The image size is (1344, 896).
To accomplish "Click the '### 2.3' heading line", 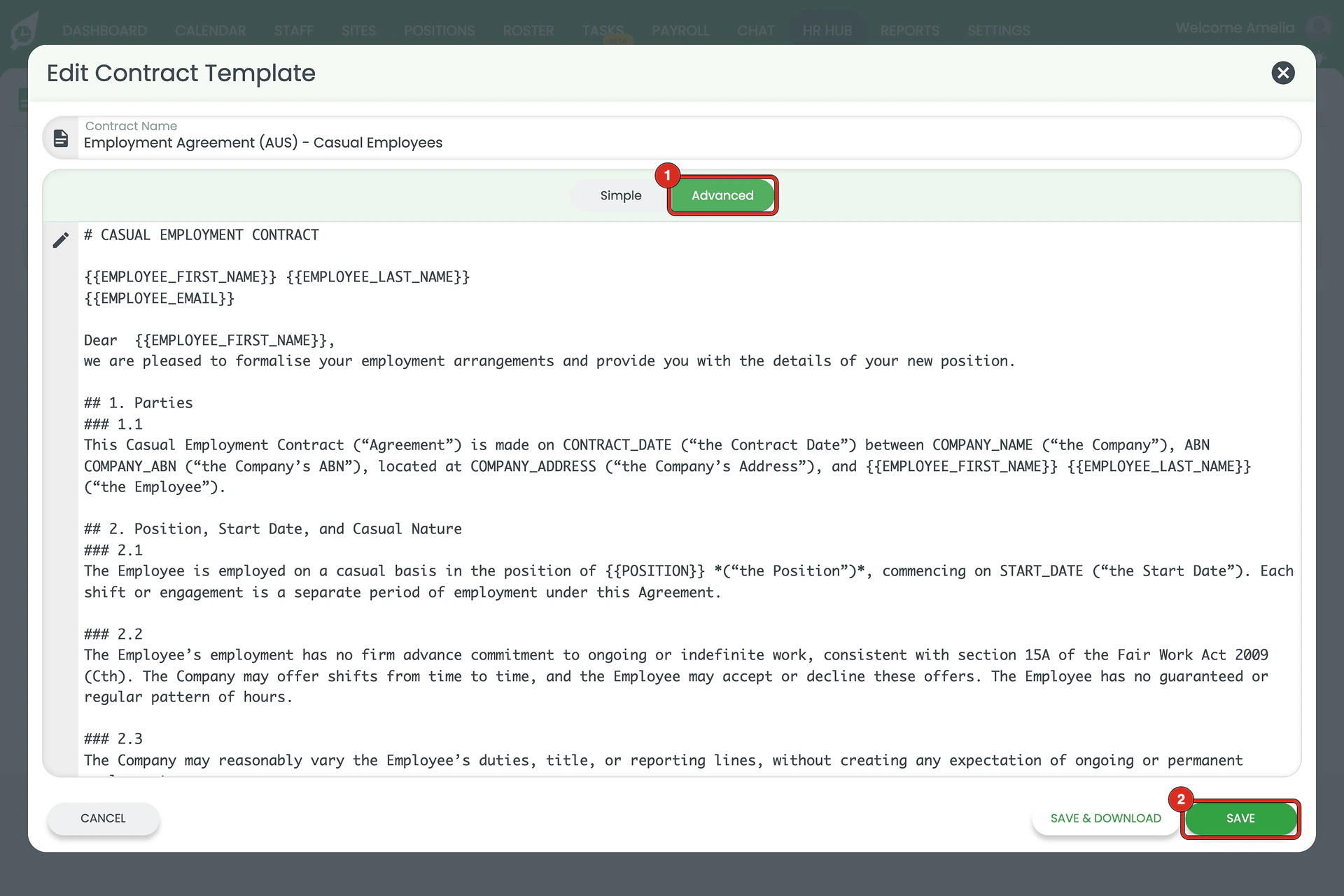I will 113,739.
